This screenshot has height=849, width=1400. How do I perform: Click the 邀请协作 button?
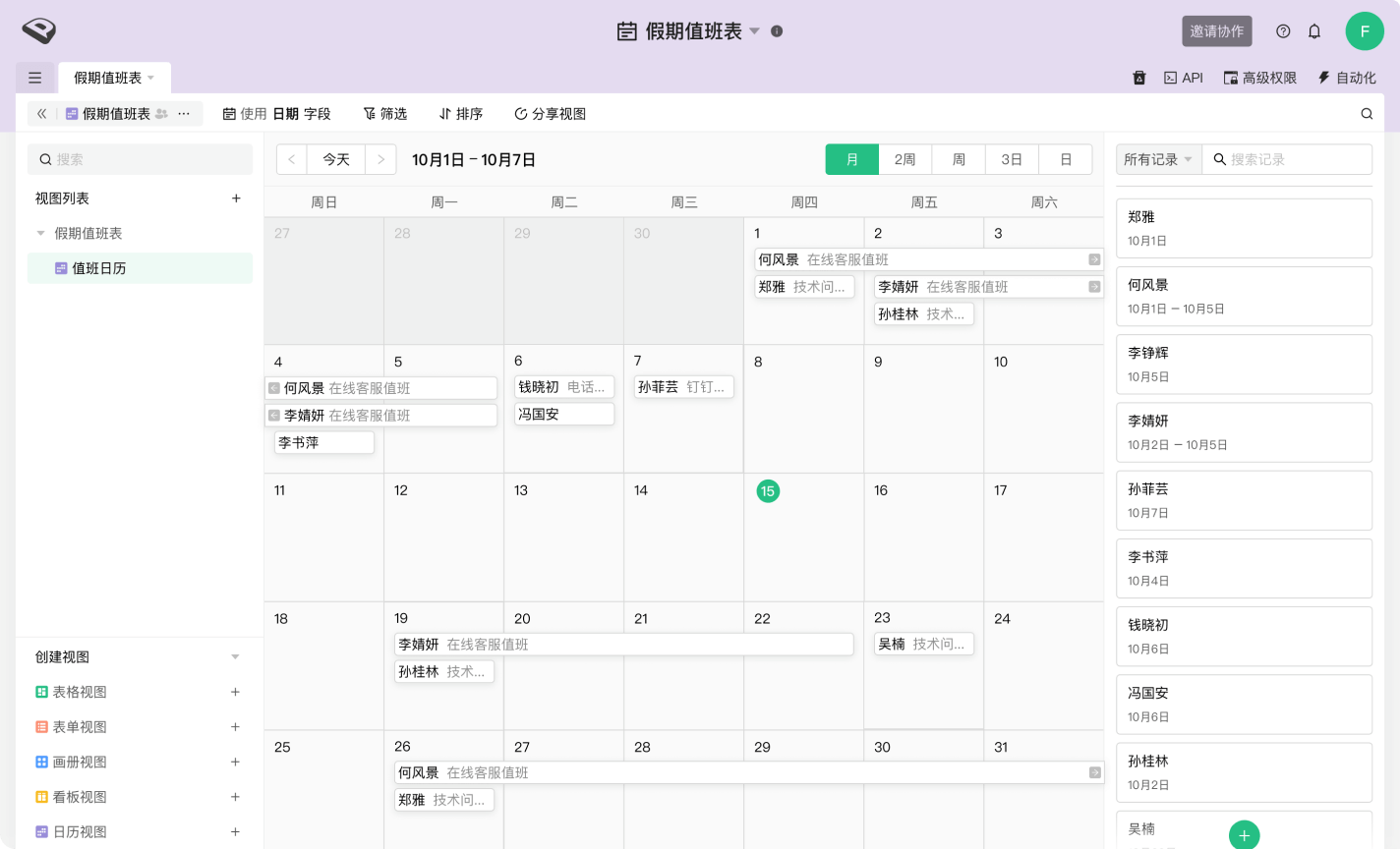coord(1216,31)
